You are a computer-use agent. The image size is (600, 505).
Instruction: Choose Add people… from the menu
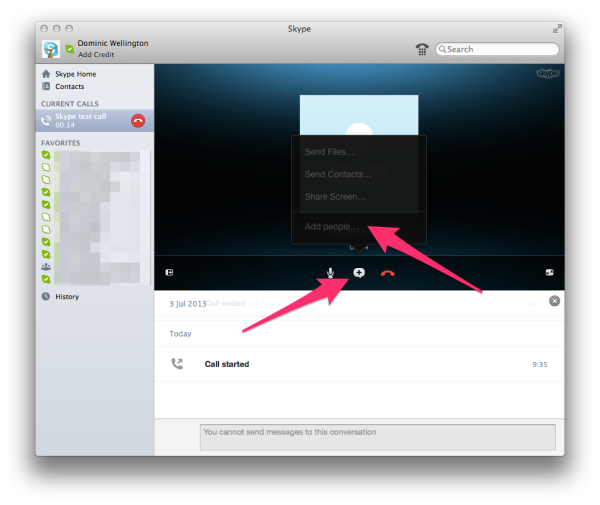click(x=329, y=227)
